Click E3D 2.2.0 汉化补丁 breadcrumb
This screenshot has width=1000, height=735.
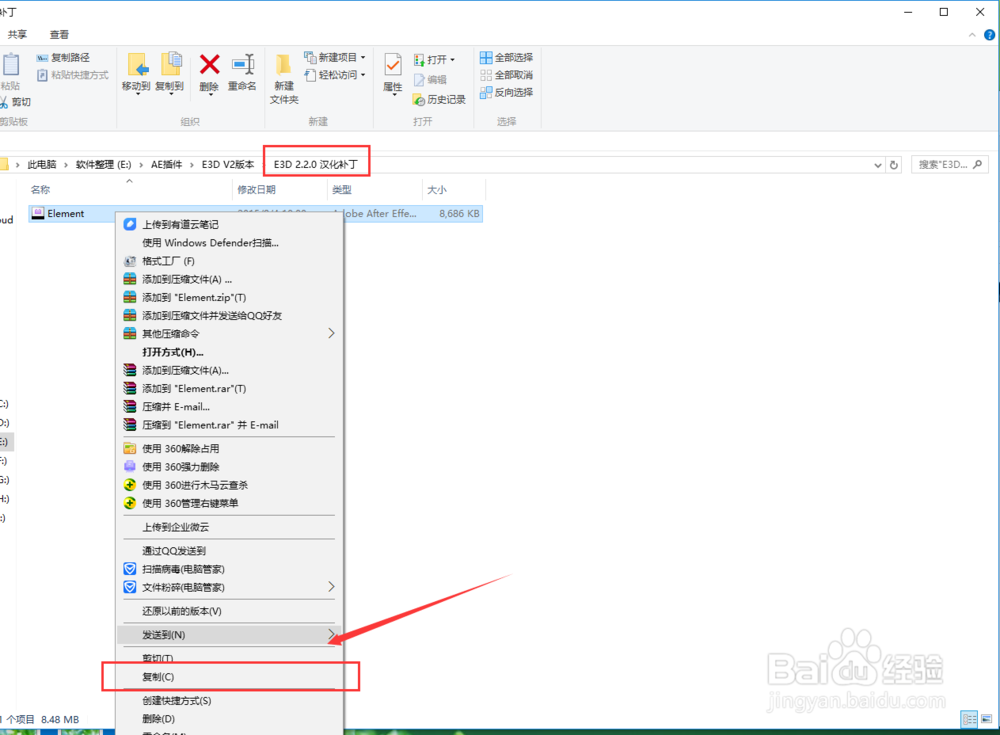click(x=316, y=165)
